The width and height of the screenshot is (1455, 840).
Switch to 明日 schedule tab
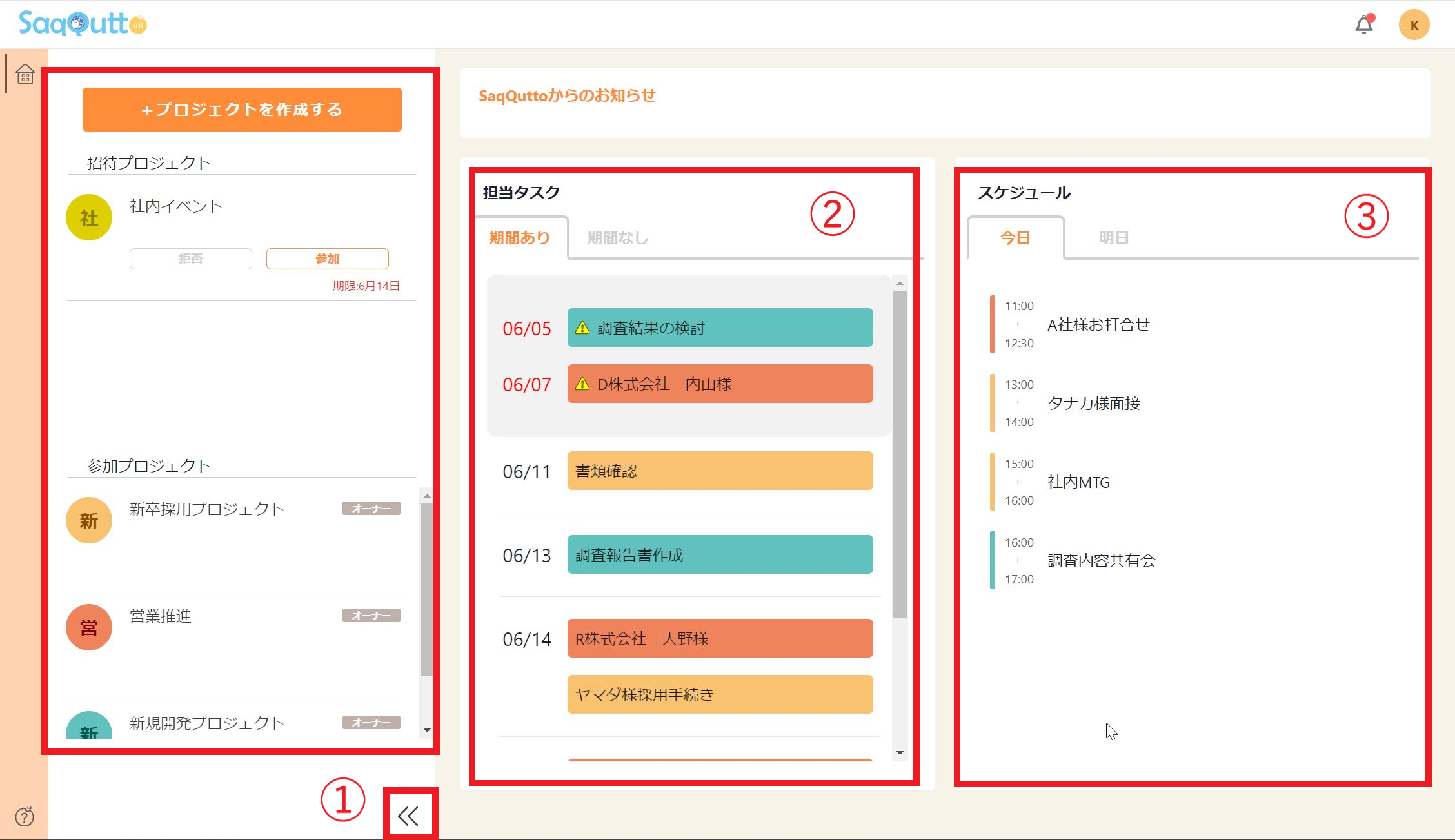point(1113,238)
